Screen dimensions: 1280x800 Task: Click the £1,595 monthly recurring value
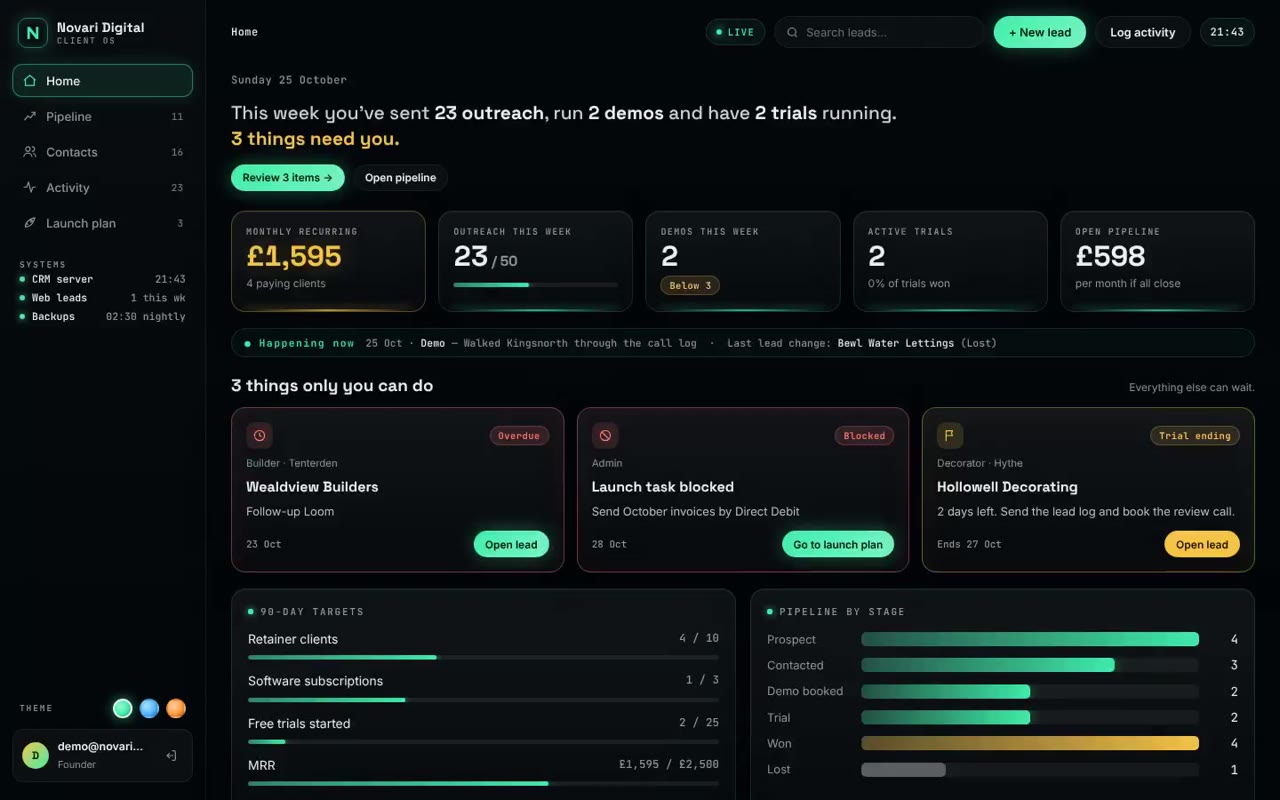(x=294, y=257)
